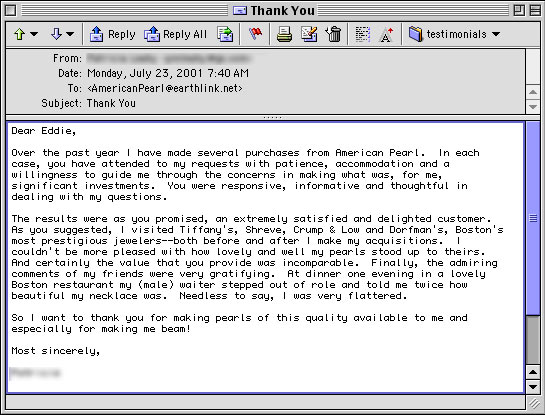This screenshot has width=545, height=415.
Task: Go to previous message with up arrow
Action: [19, 34]
